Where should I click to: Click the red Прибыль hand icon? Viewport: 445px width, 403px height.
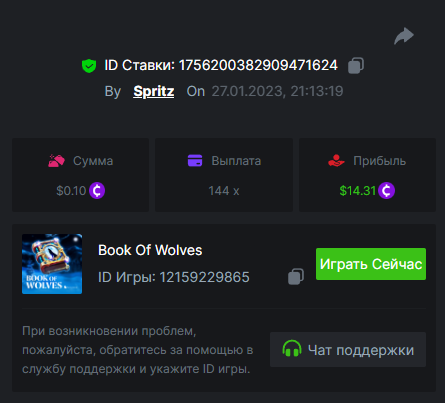tap(336, 160)
